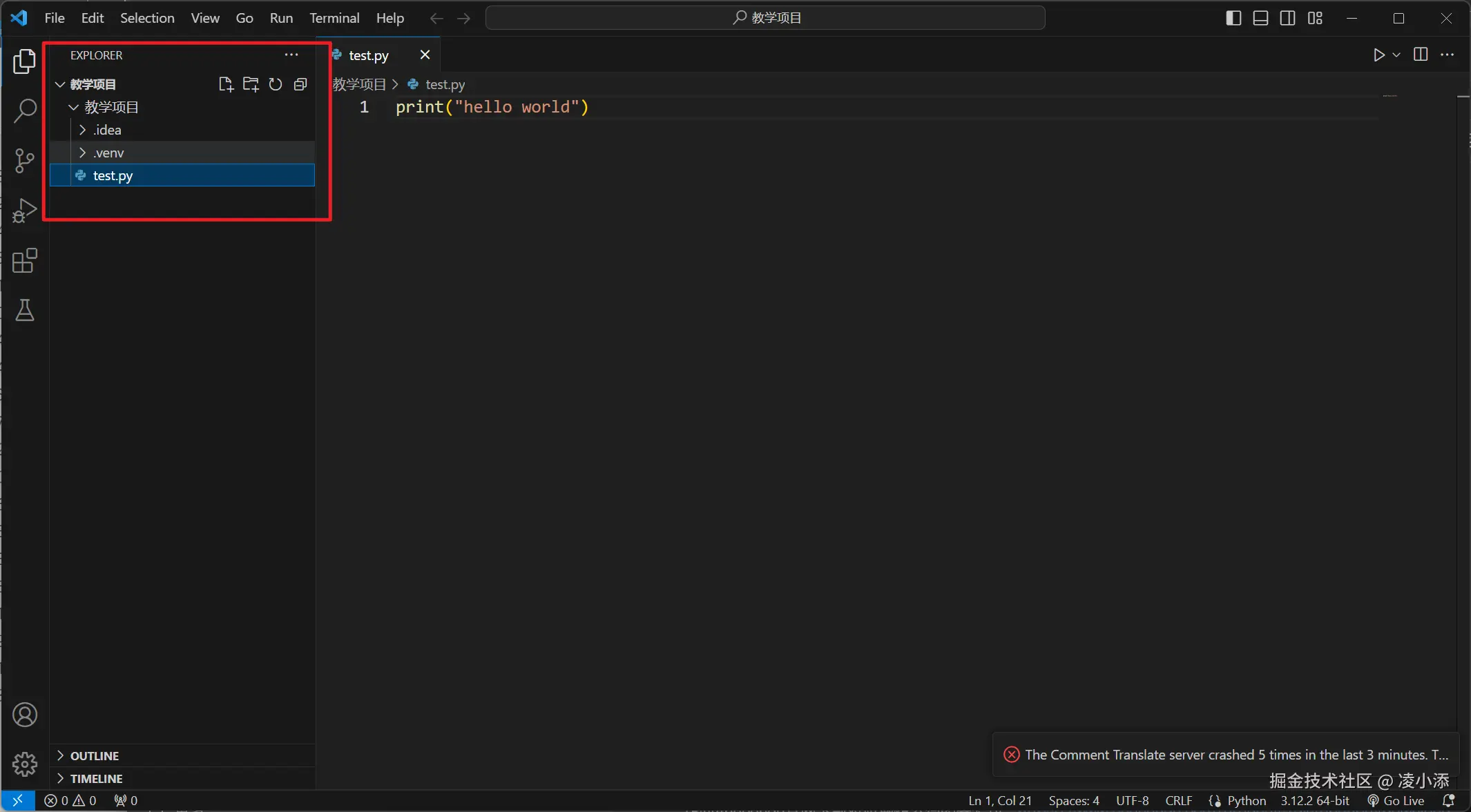Click the command center search field
This screenshot has height=812, width=1471.
tap(765, 18)
